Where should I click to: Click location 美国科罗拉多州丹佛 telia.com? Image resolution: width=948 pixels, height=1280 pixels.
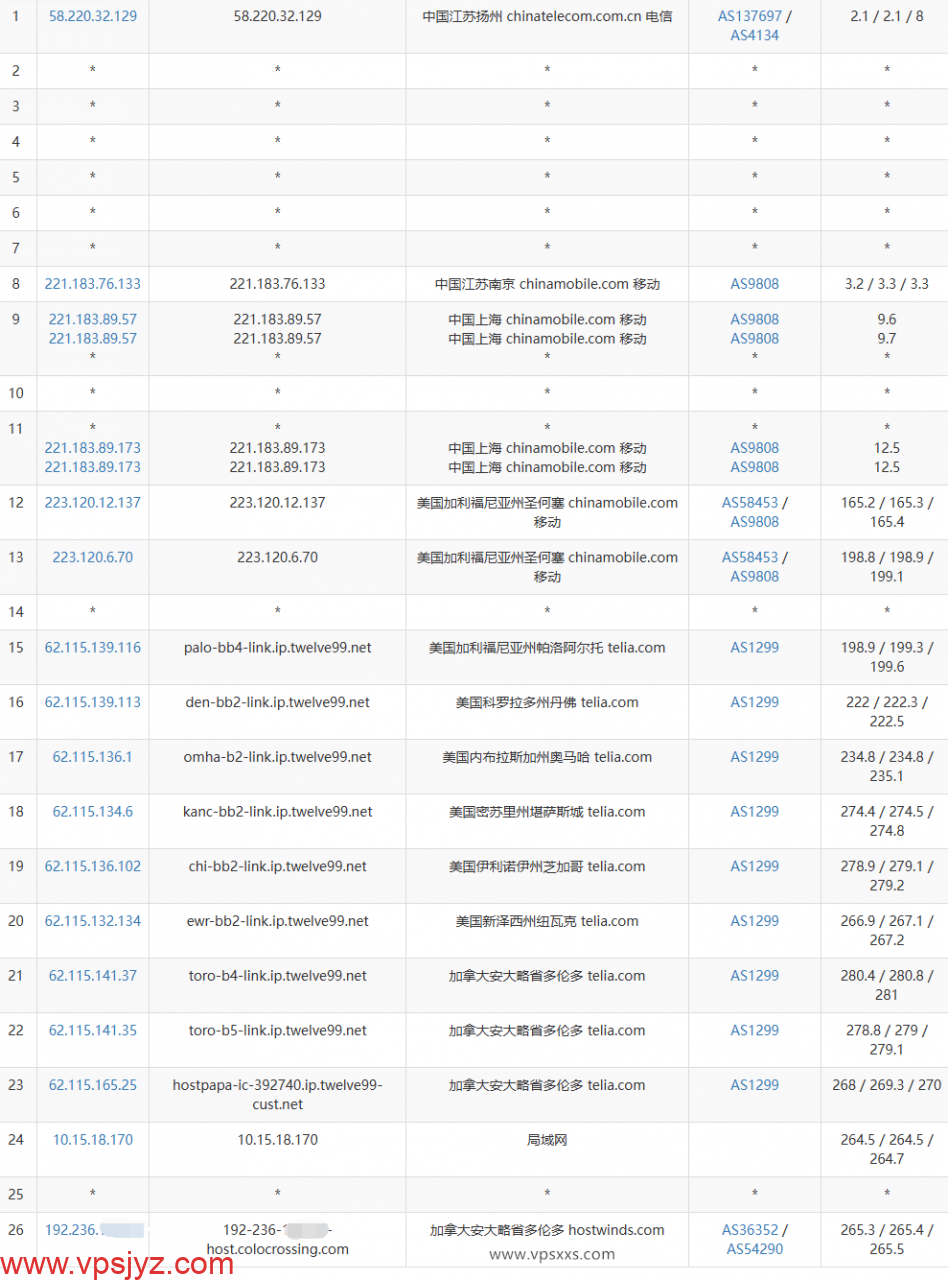[x=547, y=703]
